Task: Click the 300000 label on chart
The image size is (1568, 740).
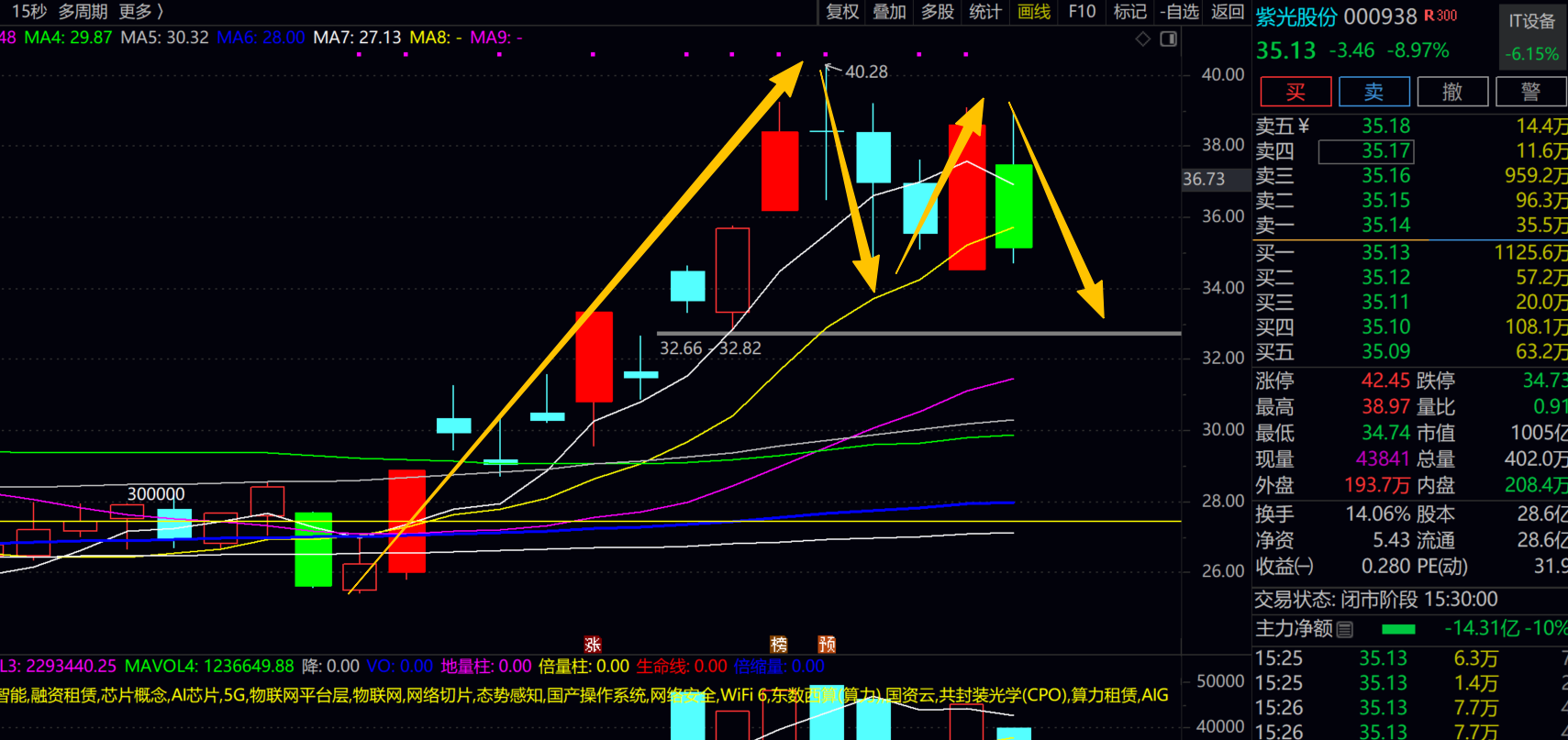Action: pos(156,493)
